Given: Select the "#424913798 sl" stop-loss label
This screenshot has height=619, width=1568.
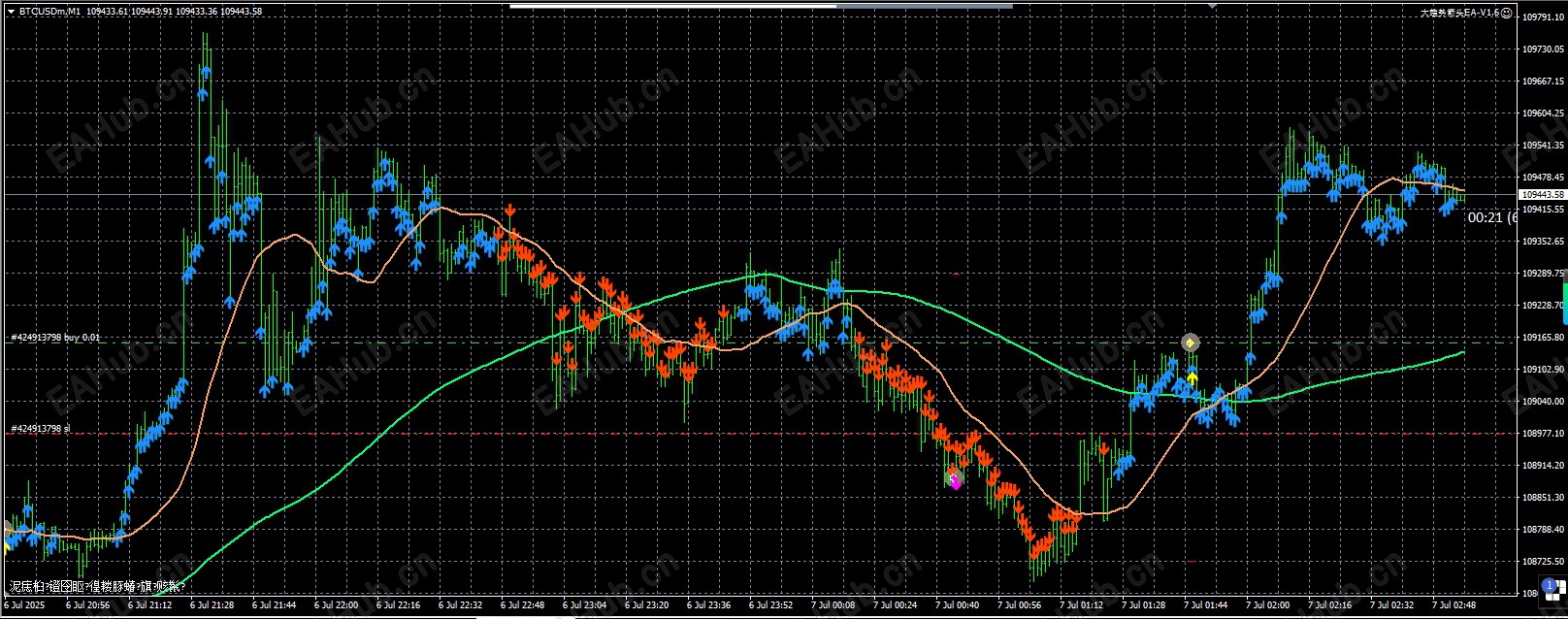Looking at the screenshot, I should (x=40, y=428).
